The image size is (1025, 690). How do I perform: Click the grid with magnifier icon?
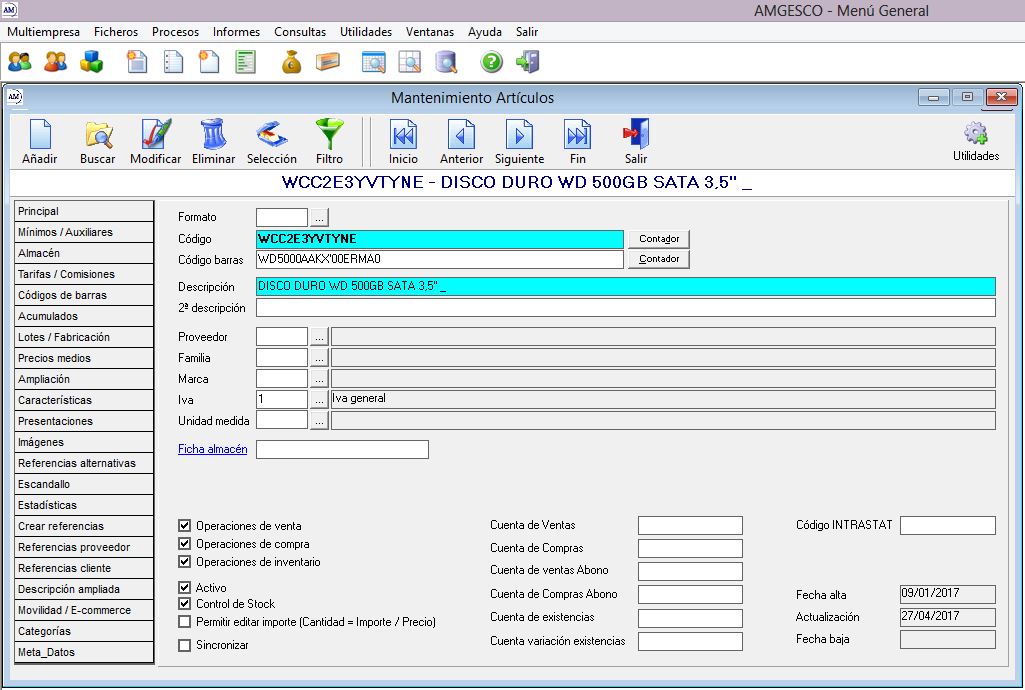(x=410, y=62)
